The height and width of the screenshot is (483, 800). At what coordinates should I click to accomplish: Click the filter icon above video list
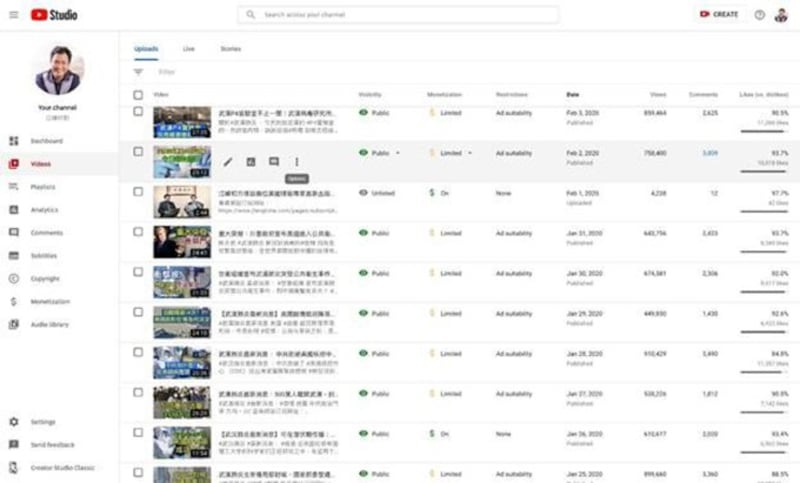point(138,72)
